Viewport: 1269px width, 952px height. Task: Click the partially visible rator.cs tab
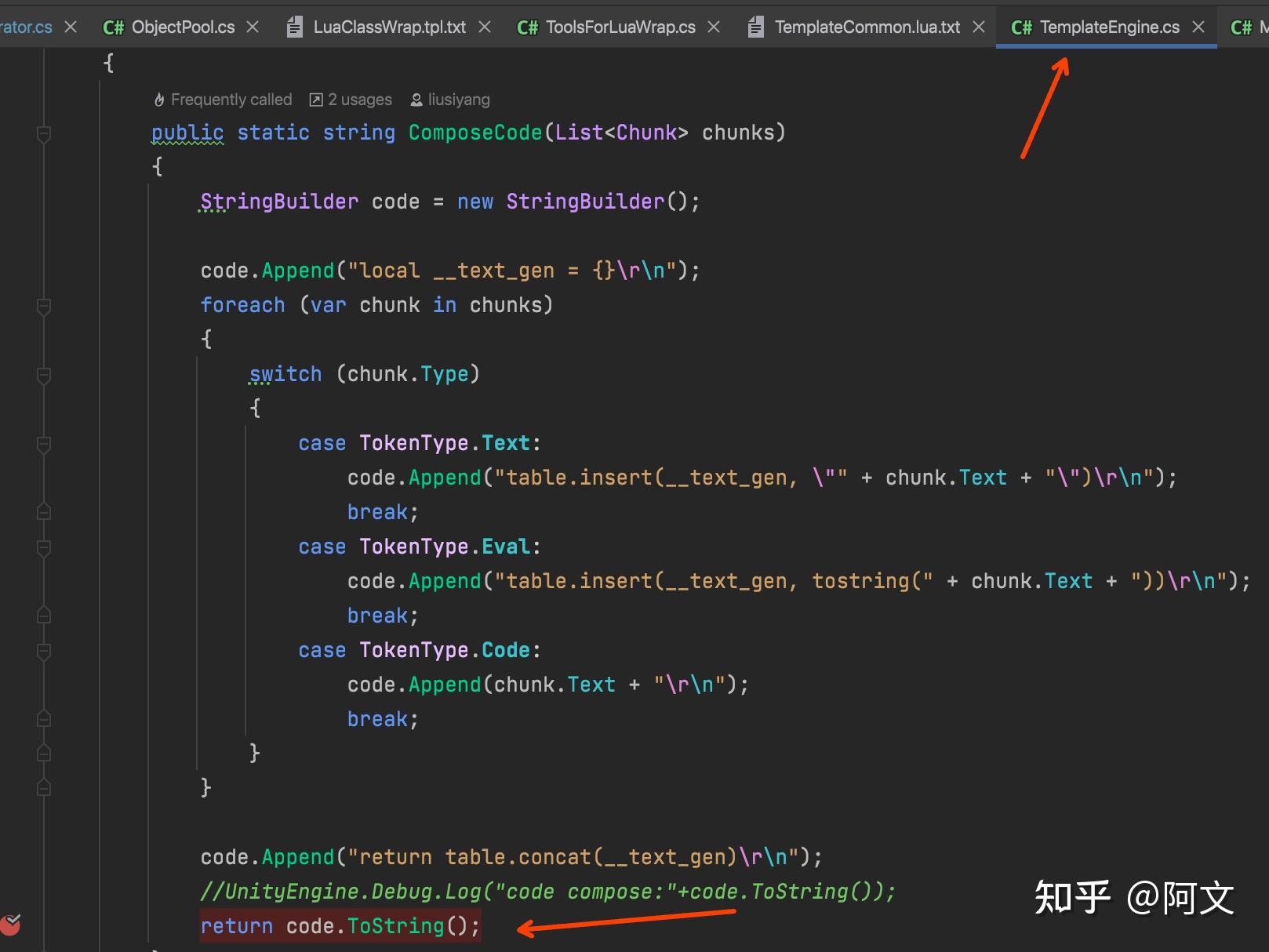(x=26, y=27)
